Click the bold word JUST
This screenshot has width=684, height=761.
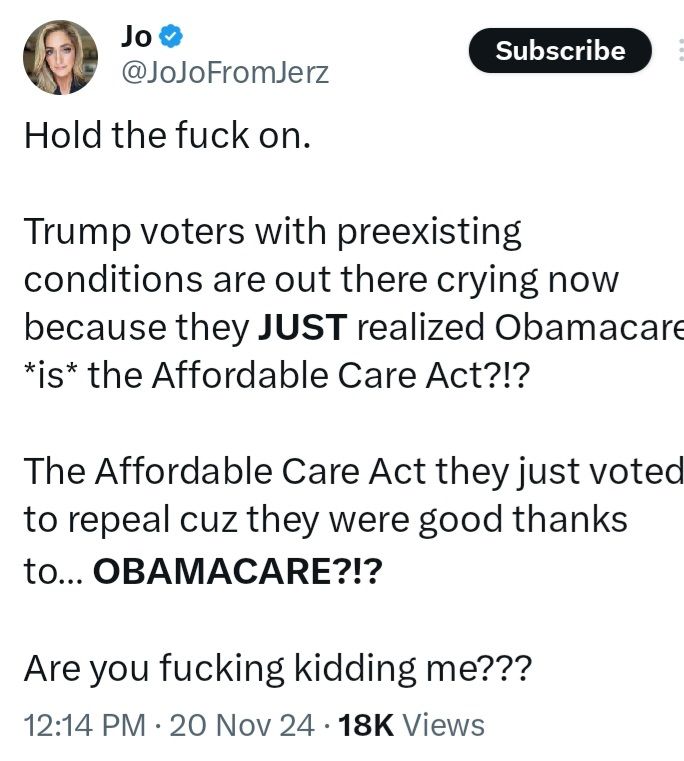coord(302,327)
